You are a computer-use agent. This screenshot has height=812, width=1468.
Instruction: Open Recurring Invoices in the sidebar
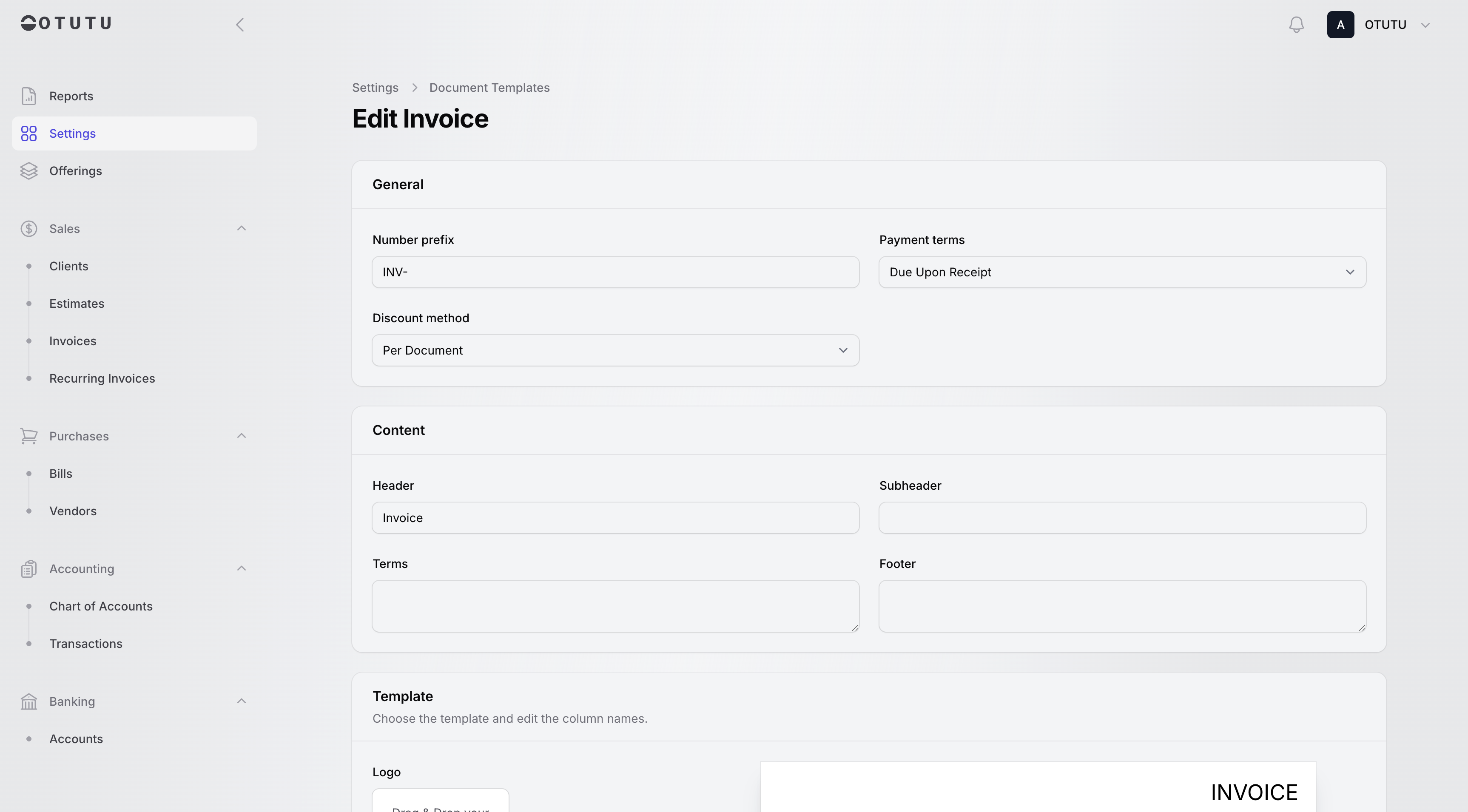pos(102,378)
